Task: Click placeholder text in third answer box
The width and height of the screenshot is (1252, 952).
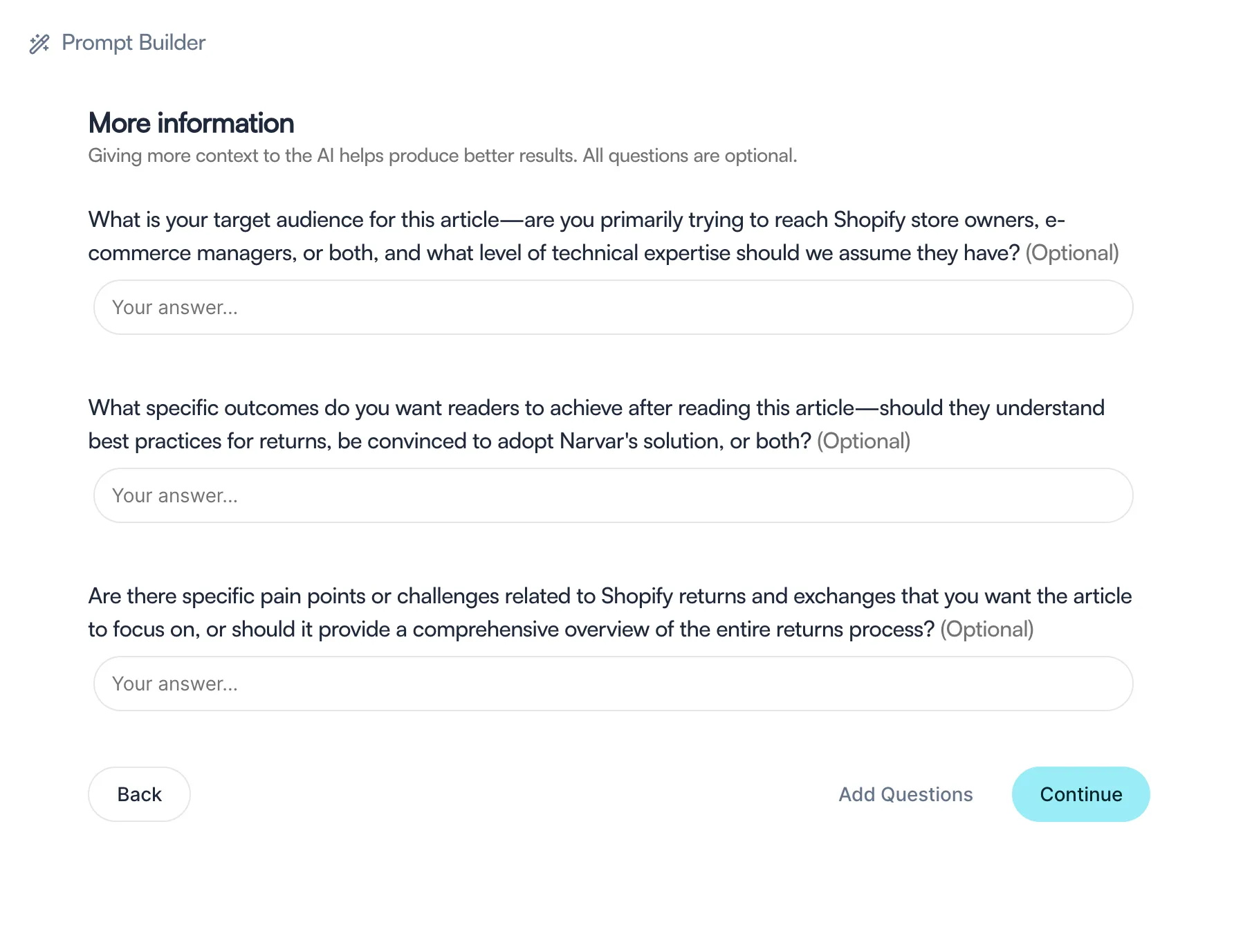Action: tap(175, 684)
